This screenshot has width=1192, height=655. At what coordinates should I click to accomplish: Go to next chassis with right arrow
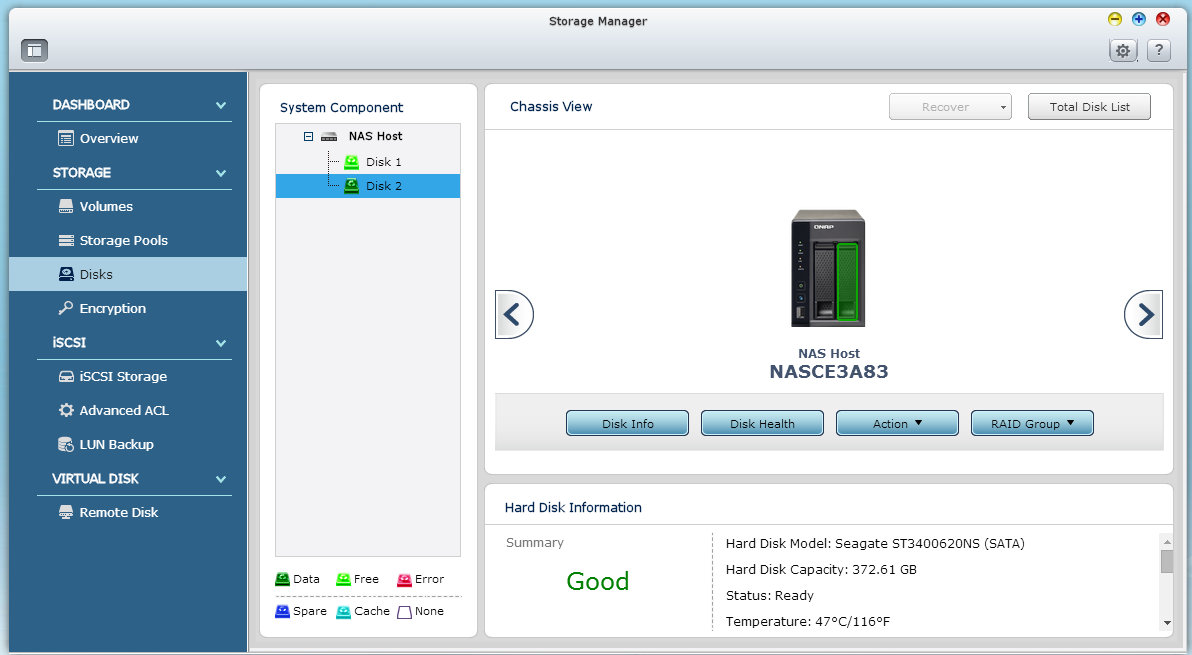pyautogui.click(x=1143, y=315)
